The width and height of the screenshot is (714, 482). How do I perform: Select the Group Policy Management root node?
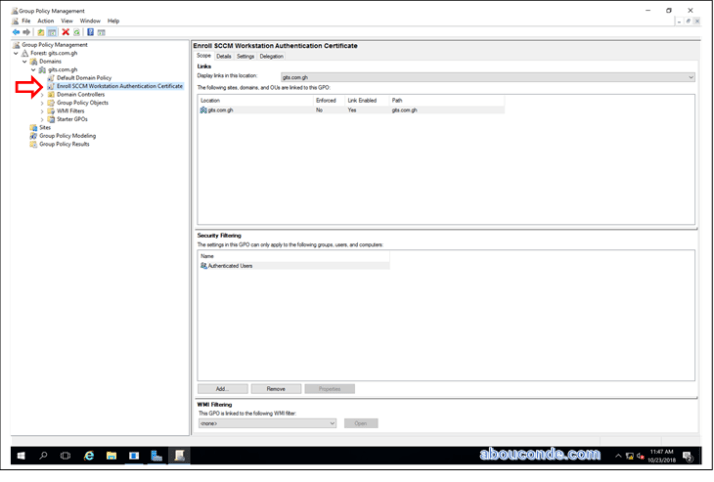[54, 45]
